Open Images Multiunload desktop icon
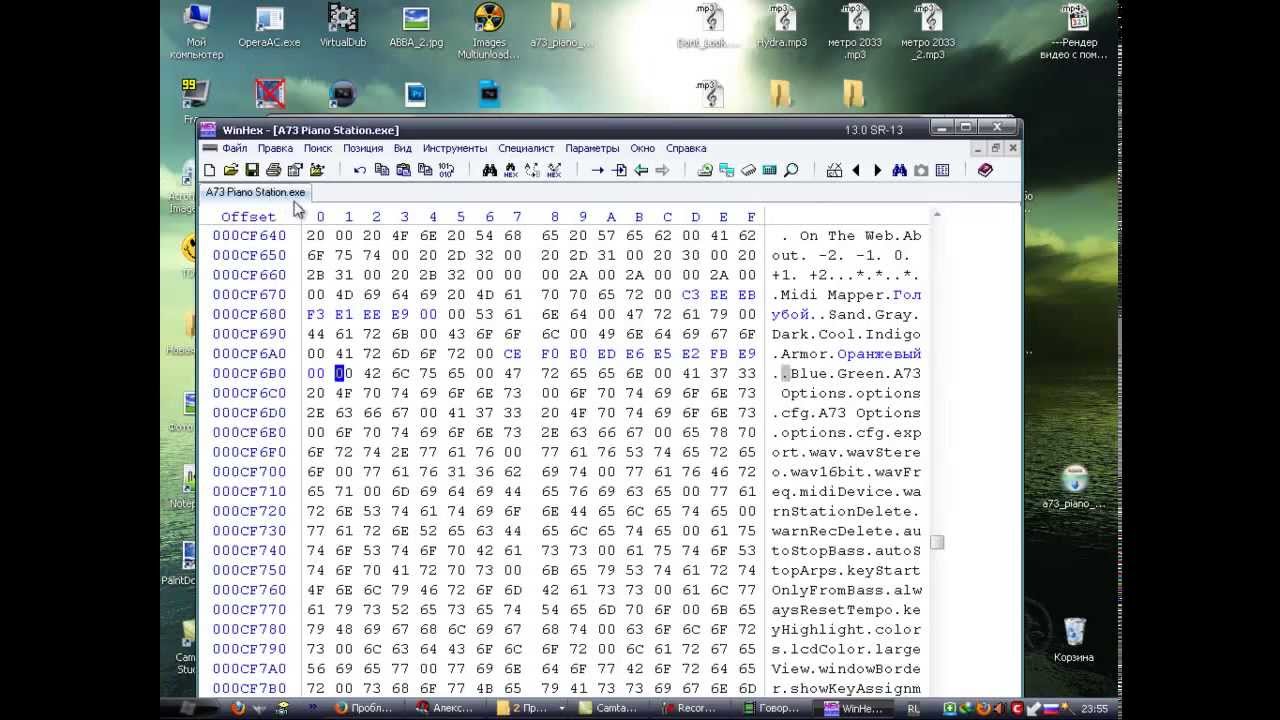 489,30
